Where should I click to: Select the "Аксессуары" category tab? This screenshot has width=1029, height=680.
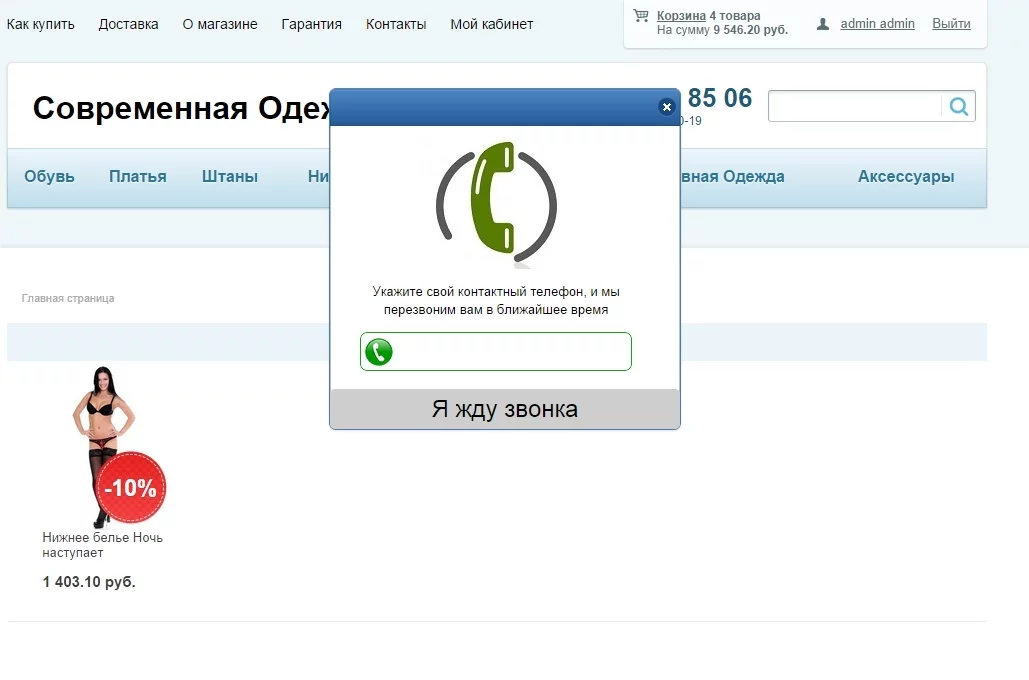(x=905, y=177)
